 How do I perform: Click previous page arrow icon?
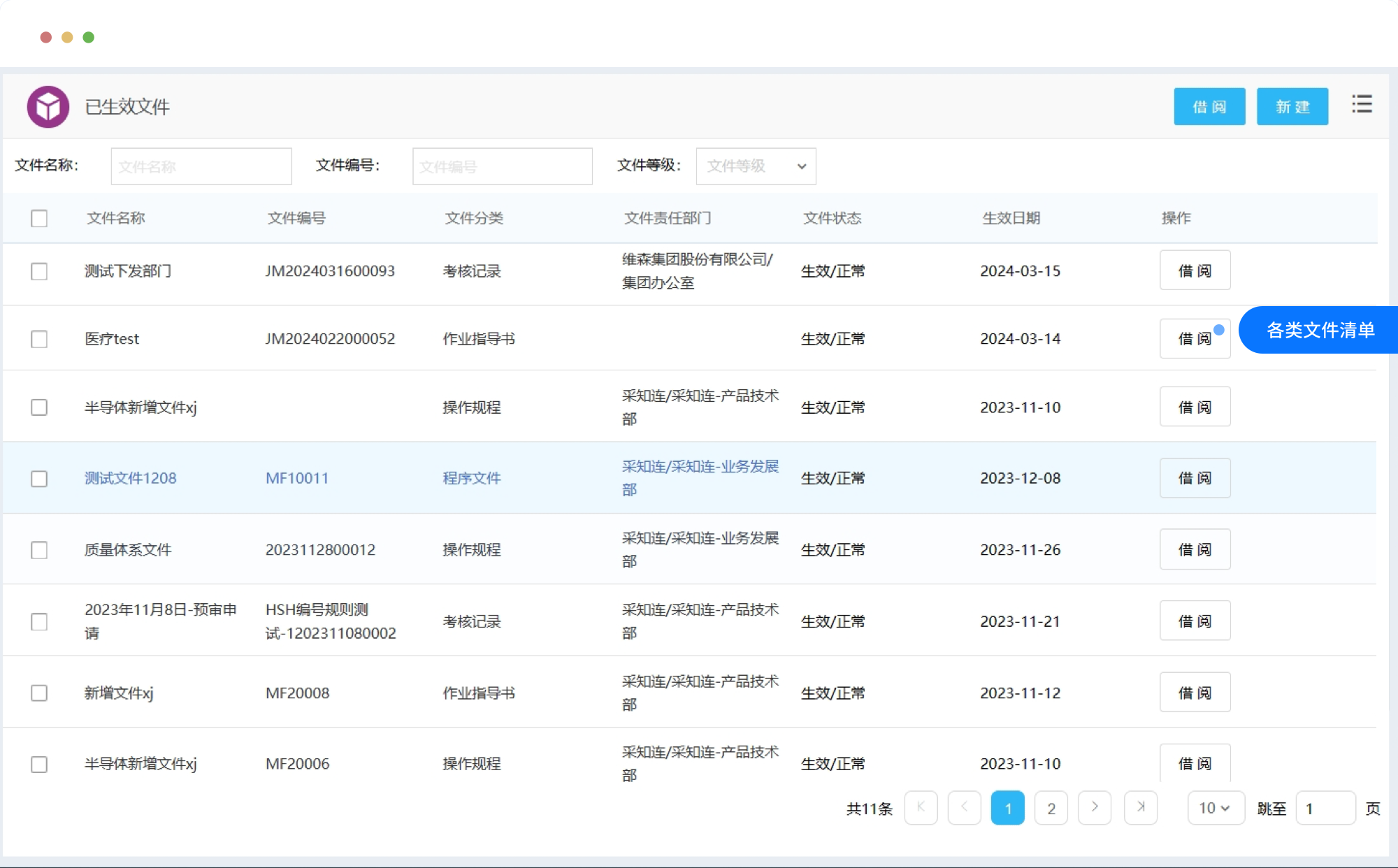[x=964, y=808]
